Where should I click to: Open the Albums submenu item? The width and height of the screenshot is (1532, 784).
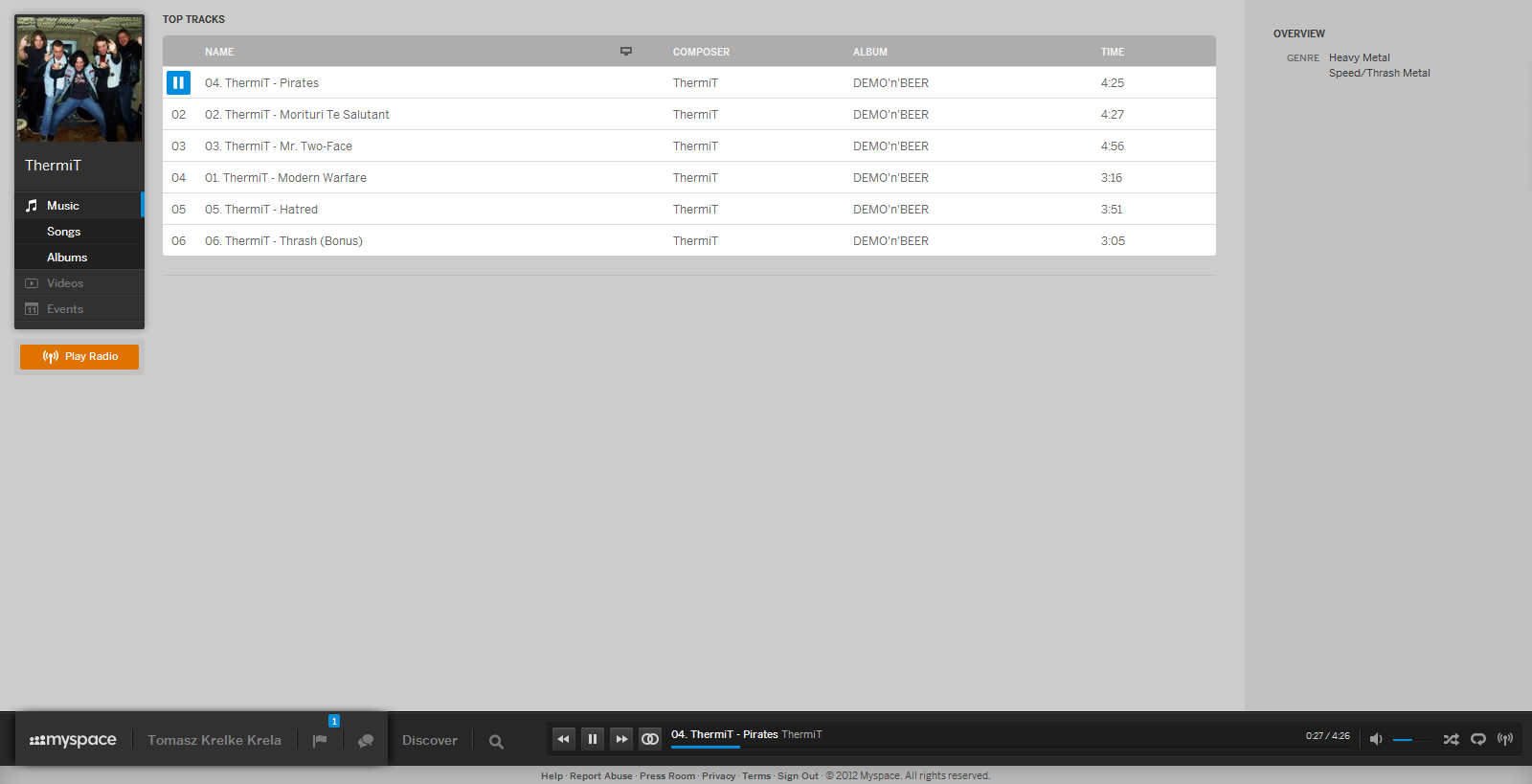[79, 257]
